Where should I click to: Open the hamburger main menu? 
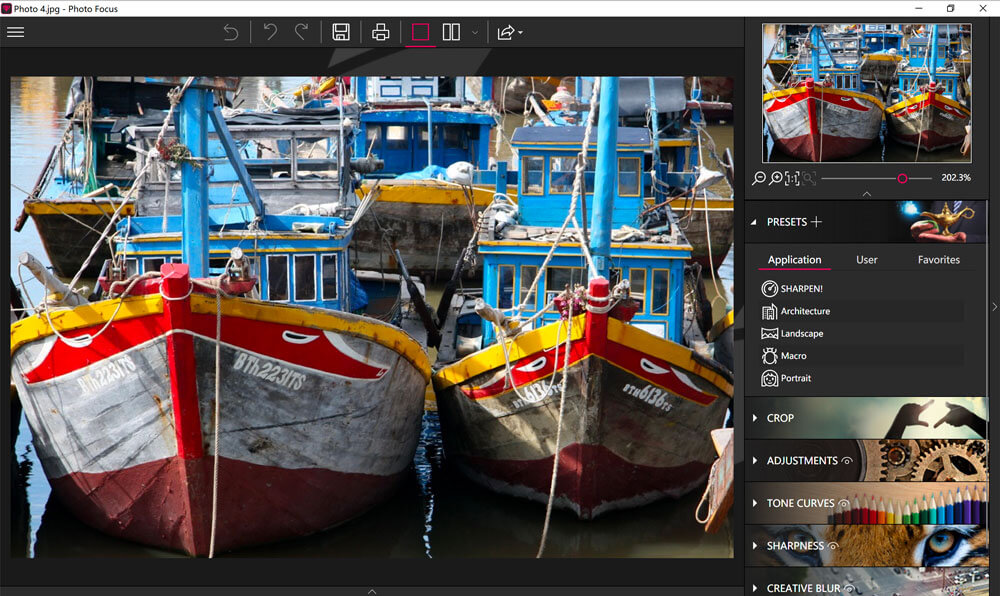[15, 32]
